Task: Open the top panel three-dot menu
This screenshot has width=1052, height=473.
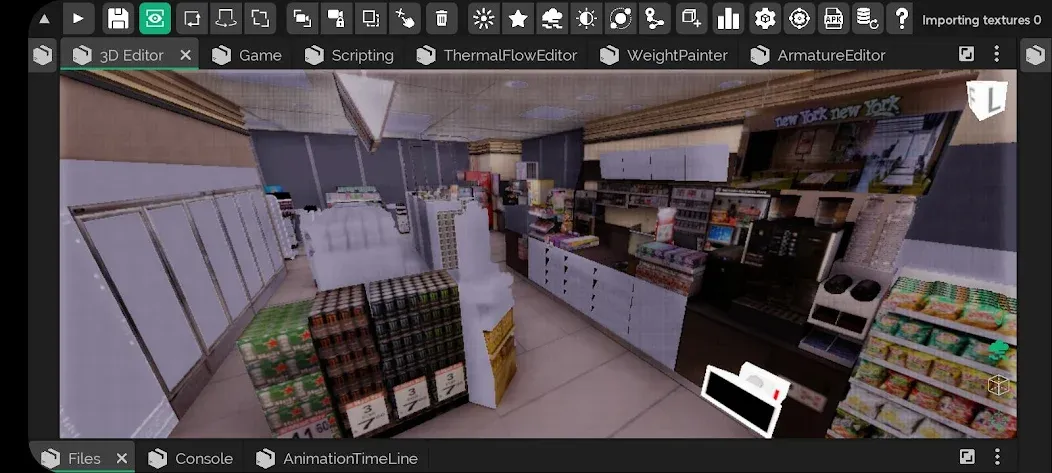Action: [x=998, y=55]
